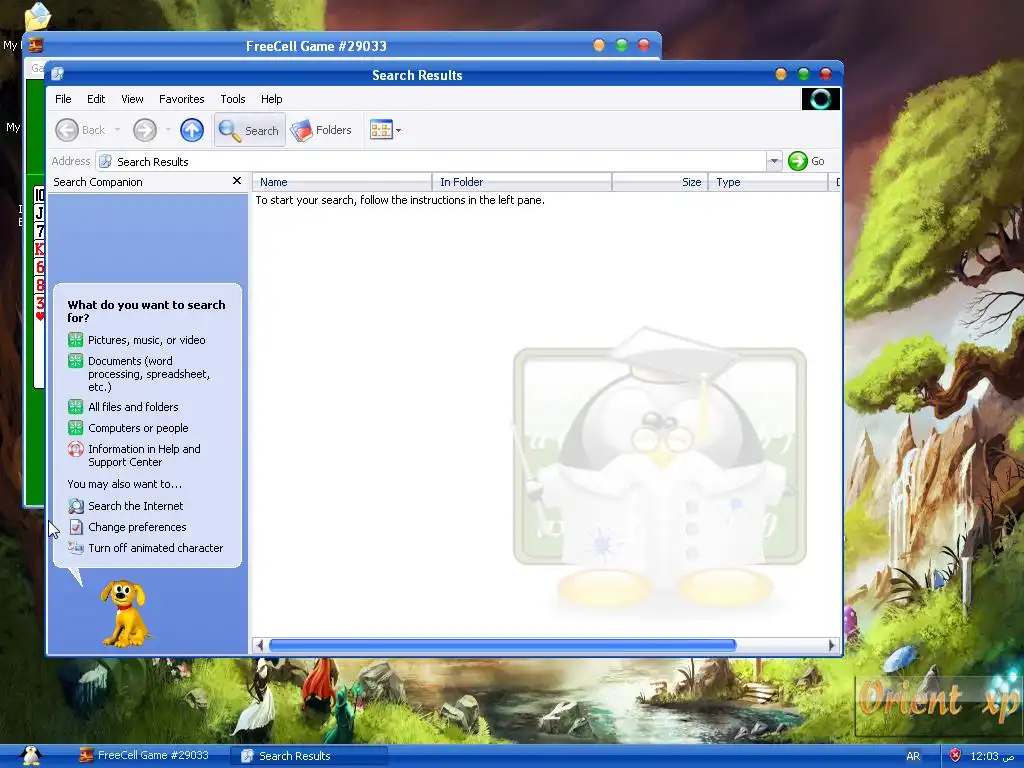Switch to FreeCell Game taskbar button

(x=145, y=756)
